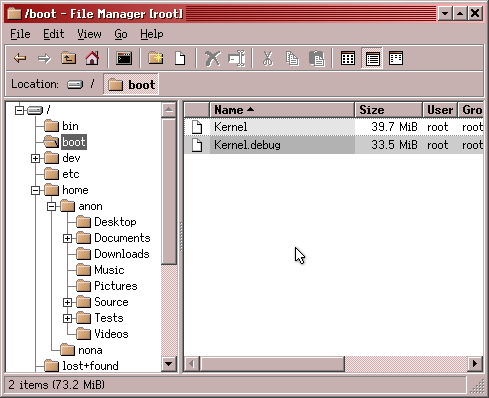Screen dimensions: 489x398
Task: Click file list scroll left arrow
Action: [x=192, y=364]
